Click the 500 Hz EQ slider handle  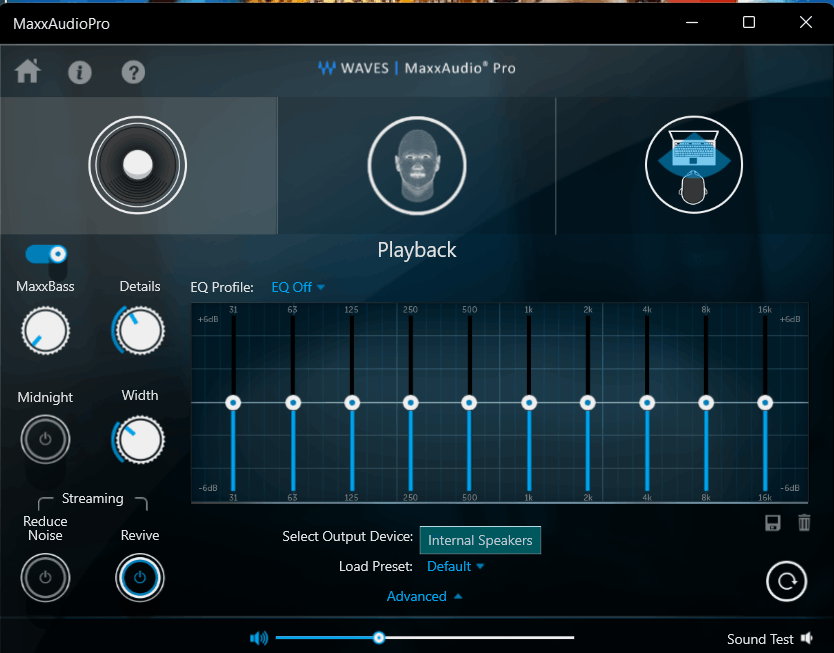(469, 403)
